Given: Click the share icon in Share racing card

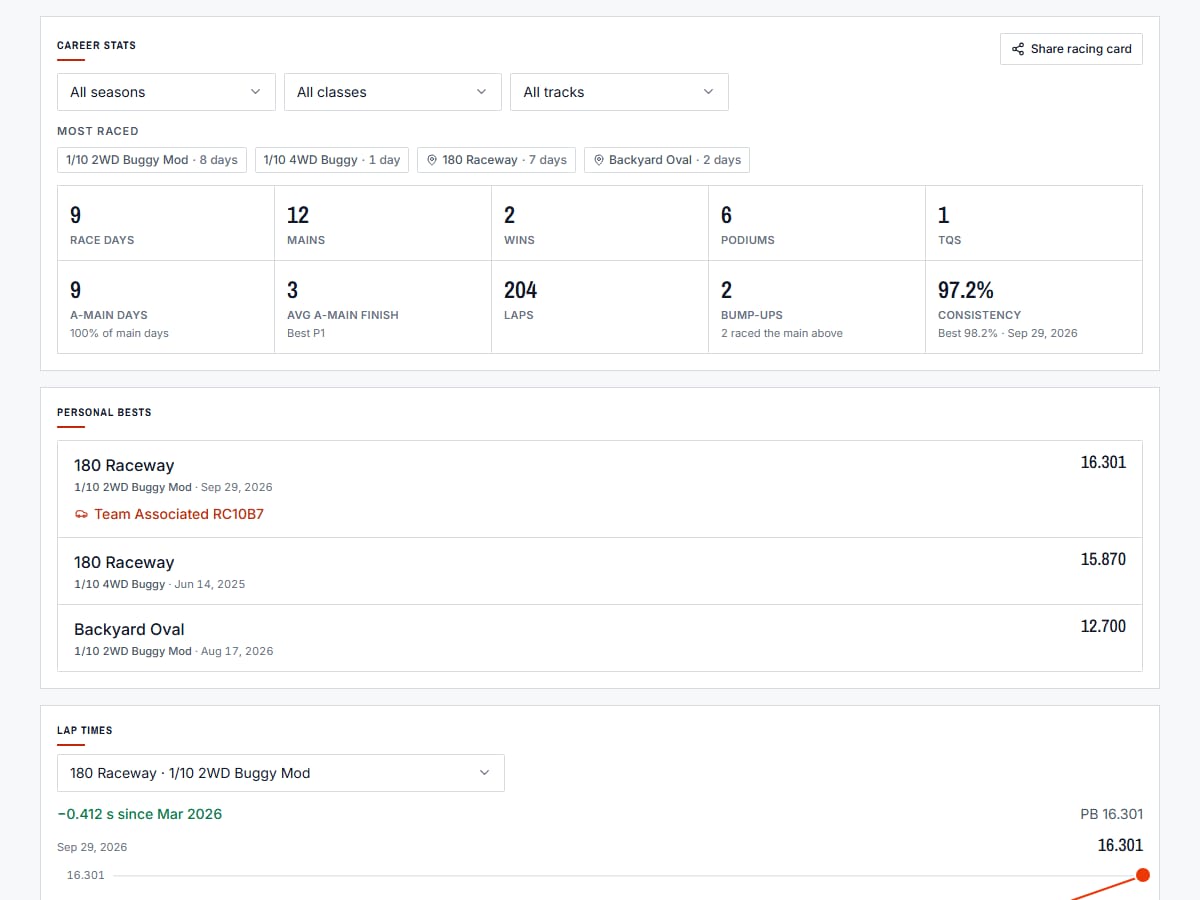Looking at the screenshot, I should pos(1018,49).
